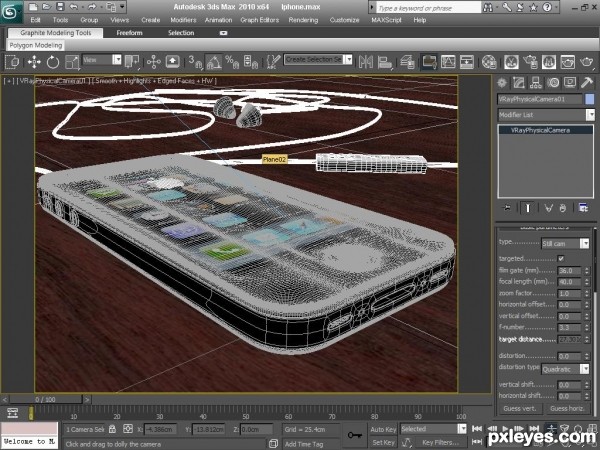Activate the Select and Move tool
This screenshot has width=600, height=450.
pyautogui.click(x=34, y=62)
